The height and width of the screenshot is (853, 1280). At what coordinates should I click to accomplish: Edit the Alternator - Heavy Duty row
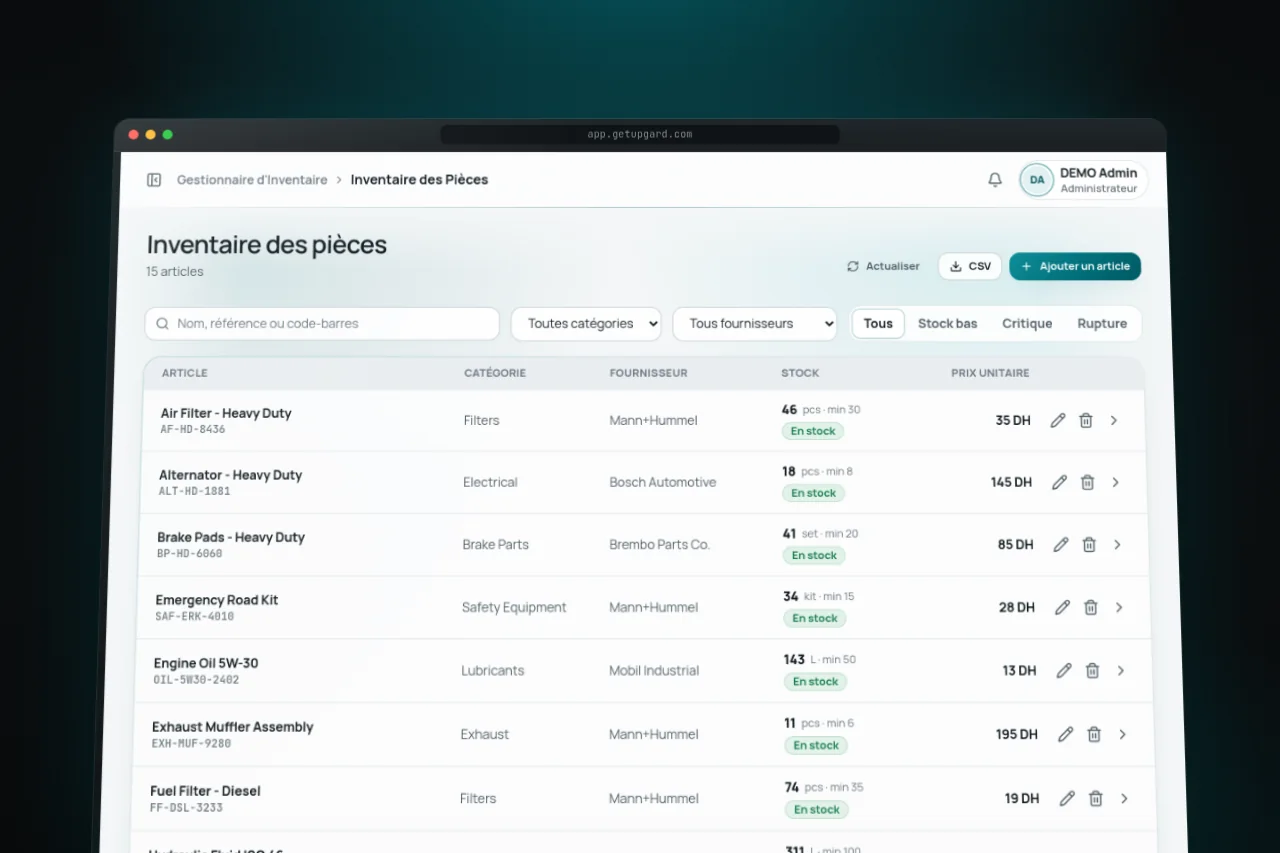(1060, 482)
